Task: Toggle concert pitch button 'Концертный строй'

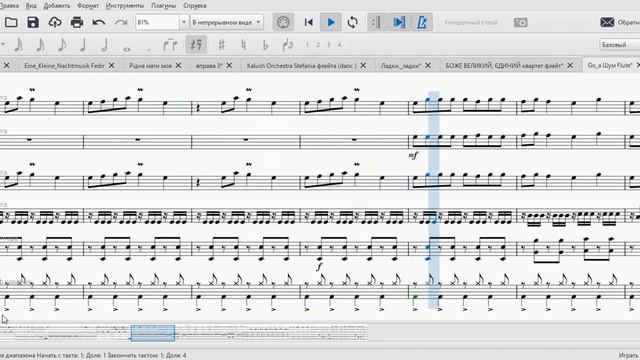Action: (471, 22)
